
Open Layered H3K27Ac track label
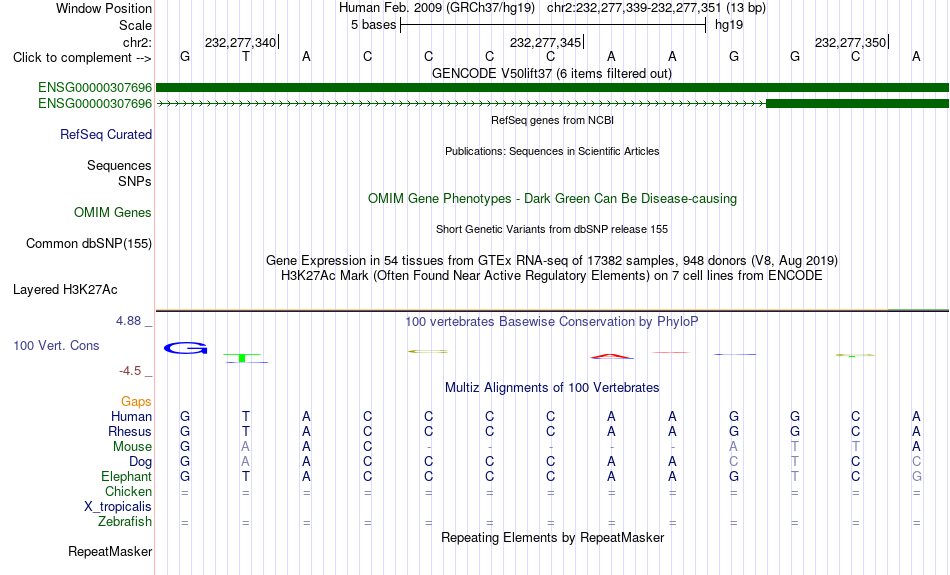65,290
